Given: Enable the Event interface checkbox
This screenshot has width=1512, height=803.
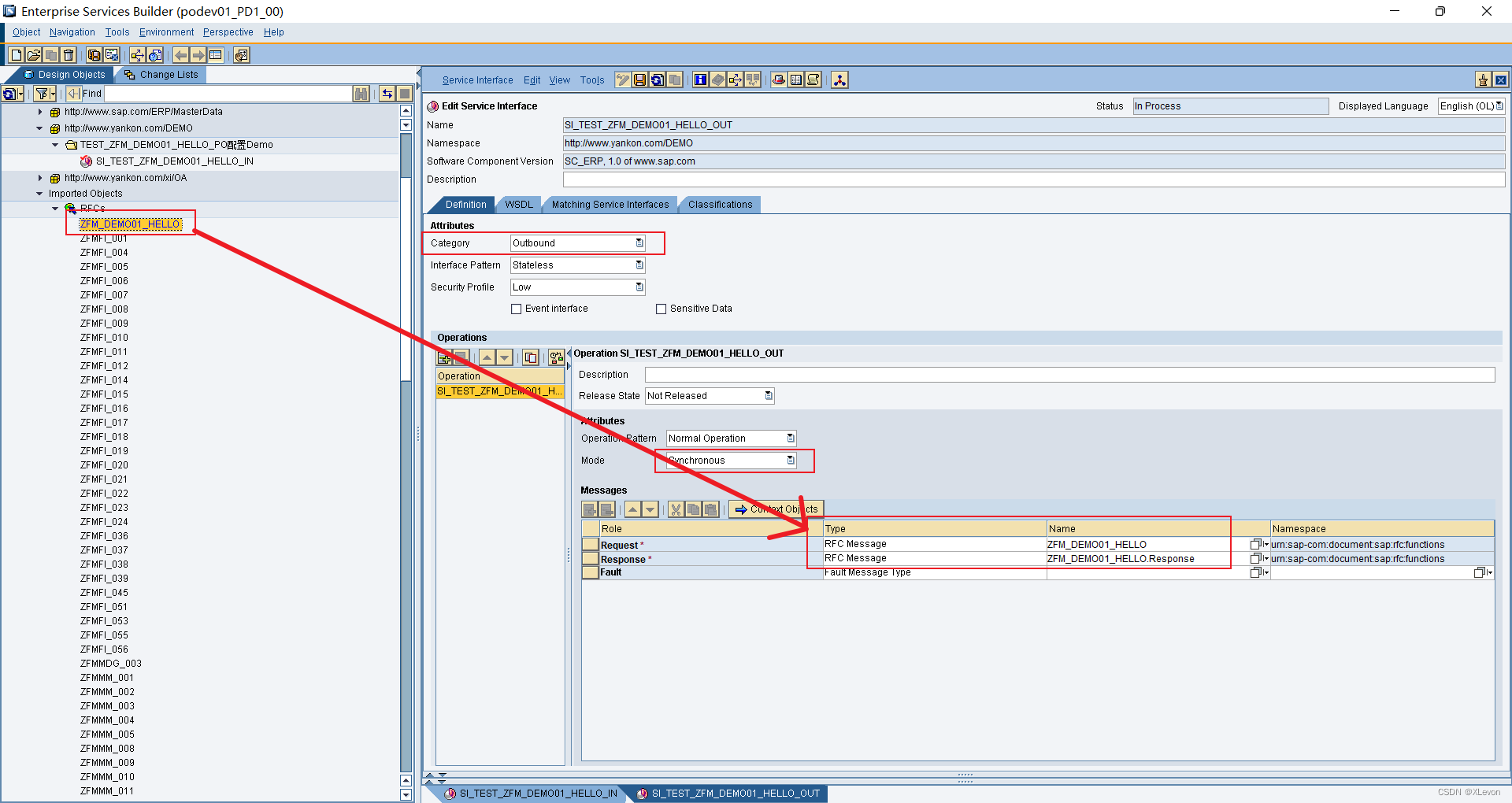Looking at the screenshot, I should coord(517,309).
